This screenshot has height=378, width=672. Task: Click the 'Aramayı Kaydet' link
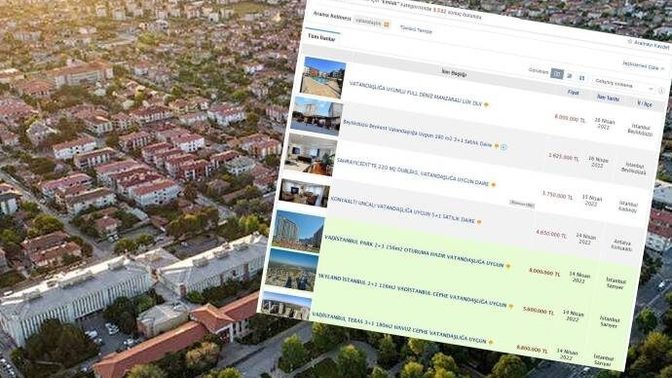tap(651, 44)
